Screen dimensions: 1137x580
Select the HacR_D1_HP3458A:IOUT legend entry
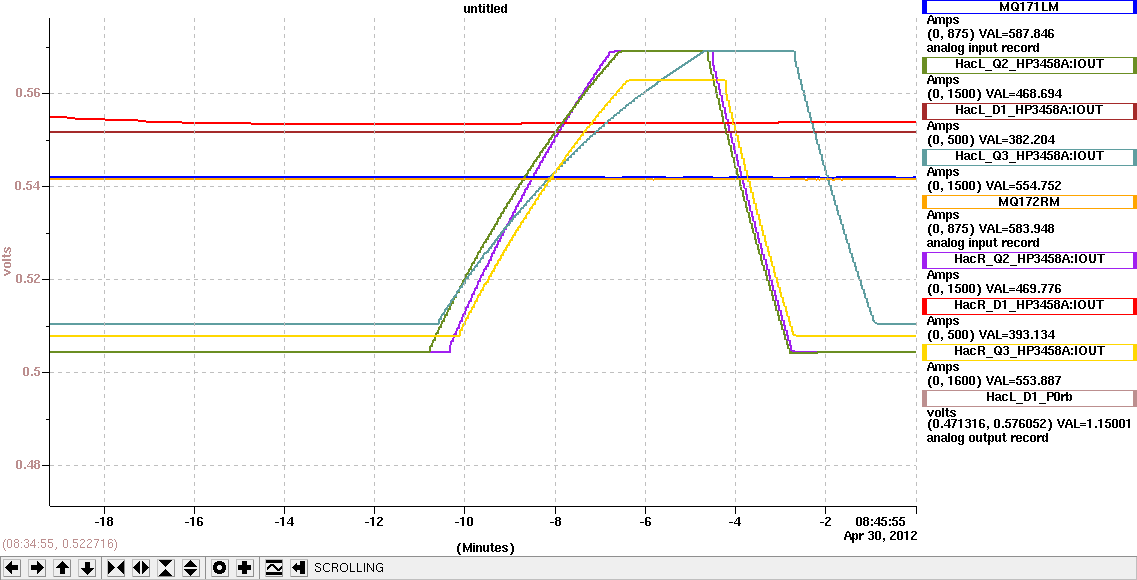(1029, 305)
